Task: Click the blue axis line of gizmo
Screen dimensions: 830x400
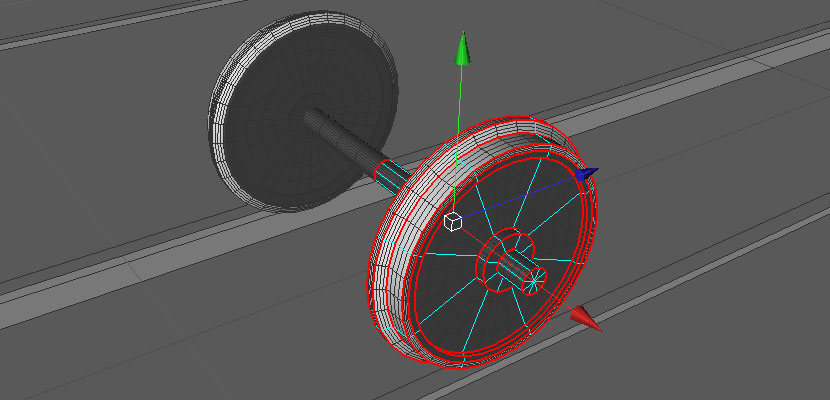Action: pos(520,198)
